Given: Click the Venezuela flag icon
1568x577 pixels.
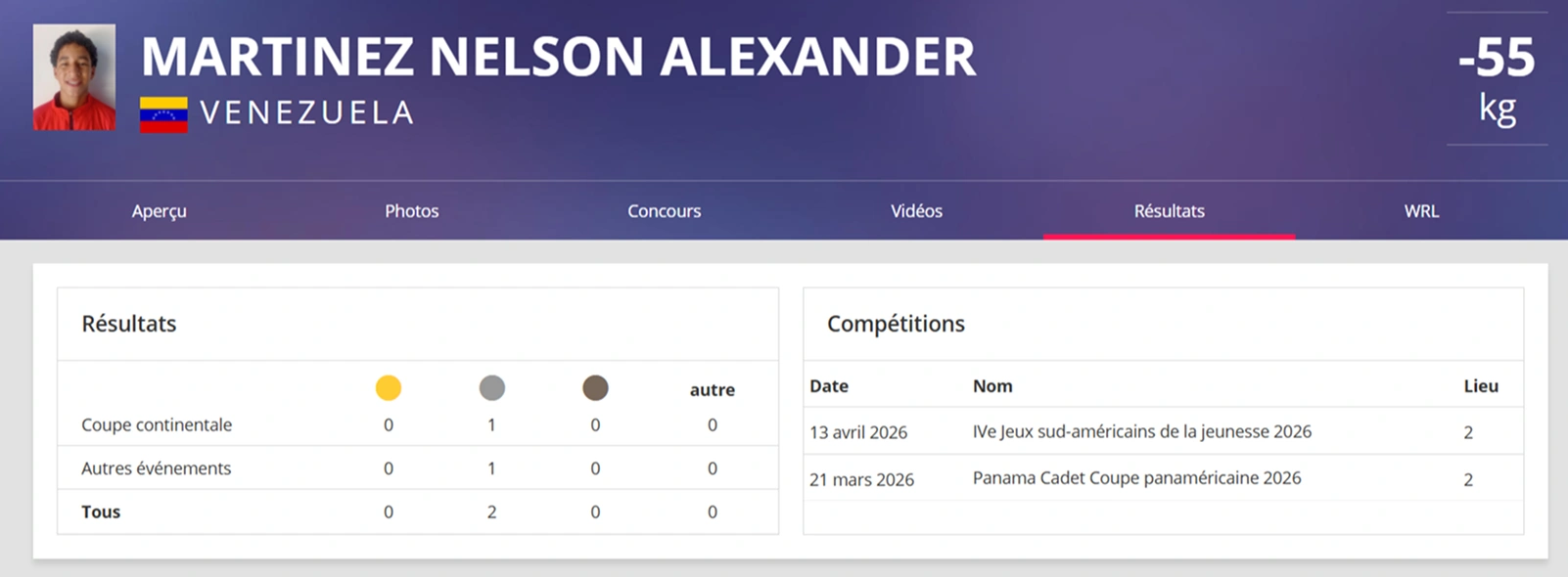Looking at the screenshot, I should 163,114.
